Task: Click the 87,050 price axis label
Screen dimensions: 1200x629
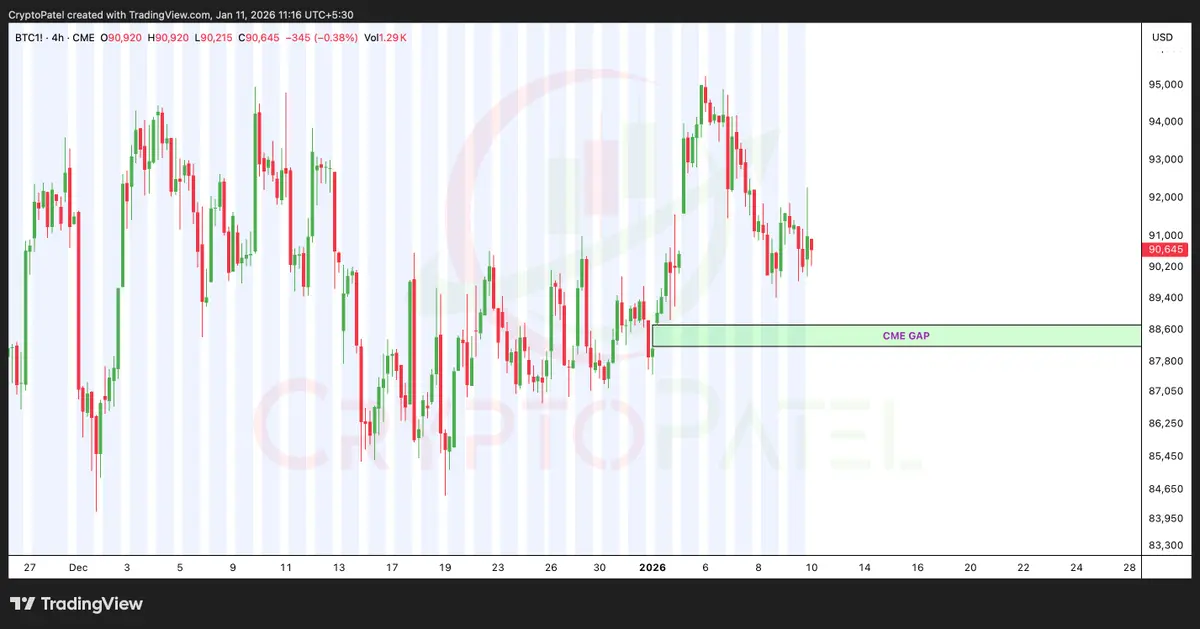Action: pyautogui.click(x=1165, y=391)
